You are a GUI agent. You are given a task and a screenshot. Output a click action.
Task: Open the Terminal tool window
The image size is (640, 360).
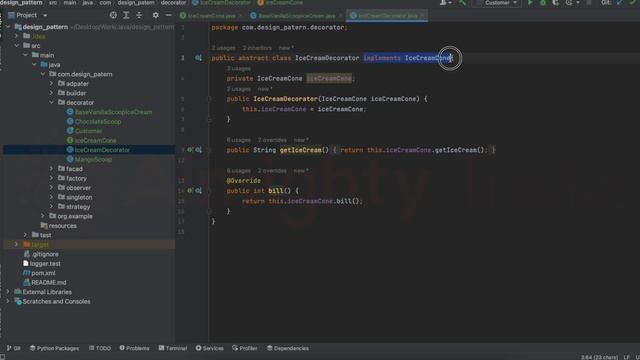pos(173,348)
